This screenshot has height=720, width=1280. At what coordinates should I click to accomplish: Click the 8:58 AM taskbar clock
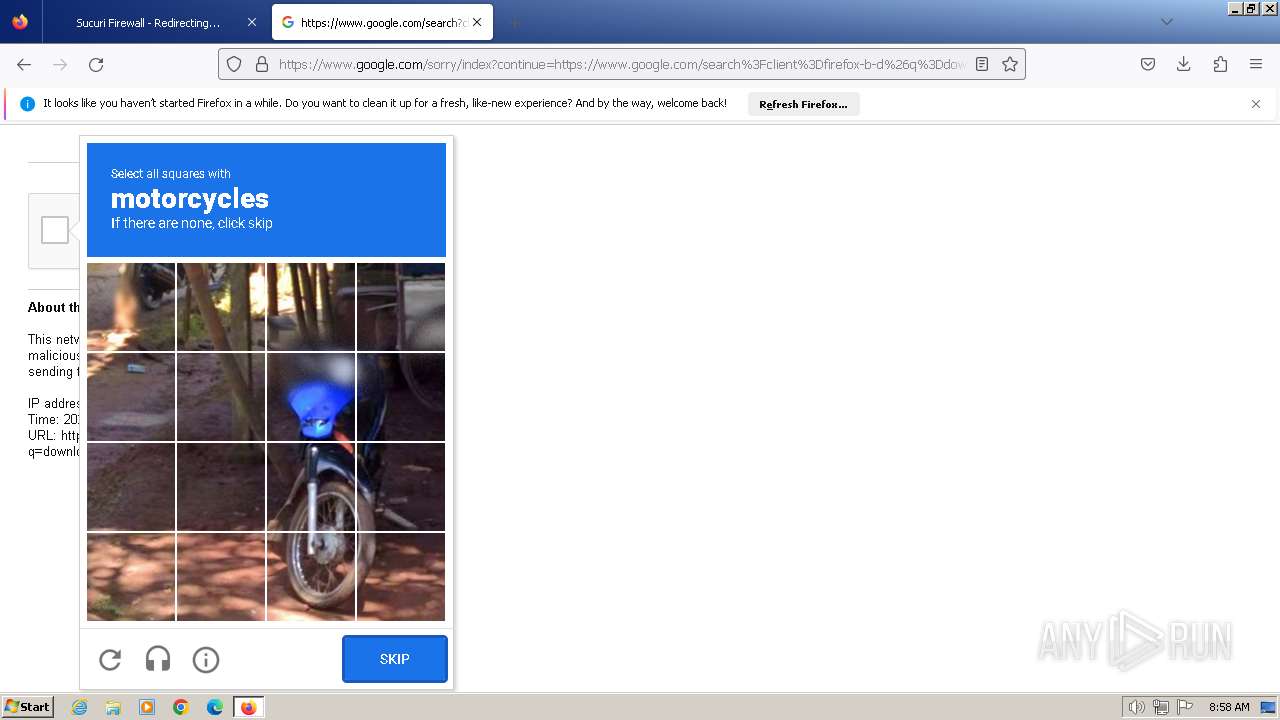point(1229,707)
